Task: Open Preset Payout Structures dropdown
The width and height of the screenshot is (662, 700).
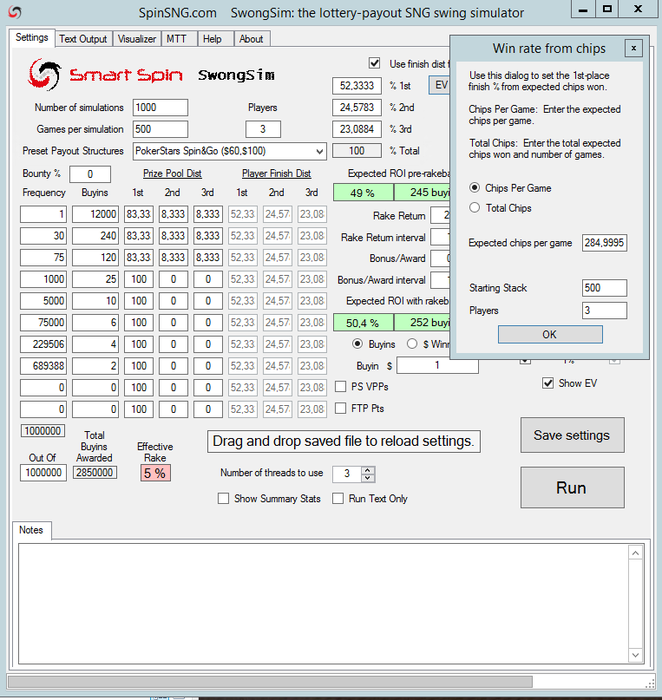Action: [x=320, y=151]
